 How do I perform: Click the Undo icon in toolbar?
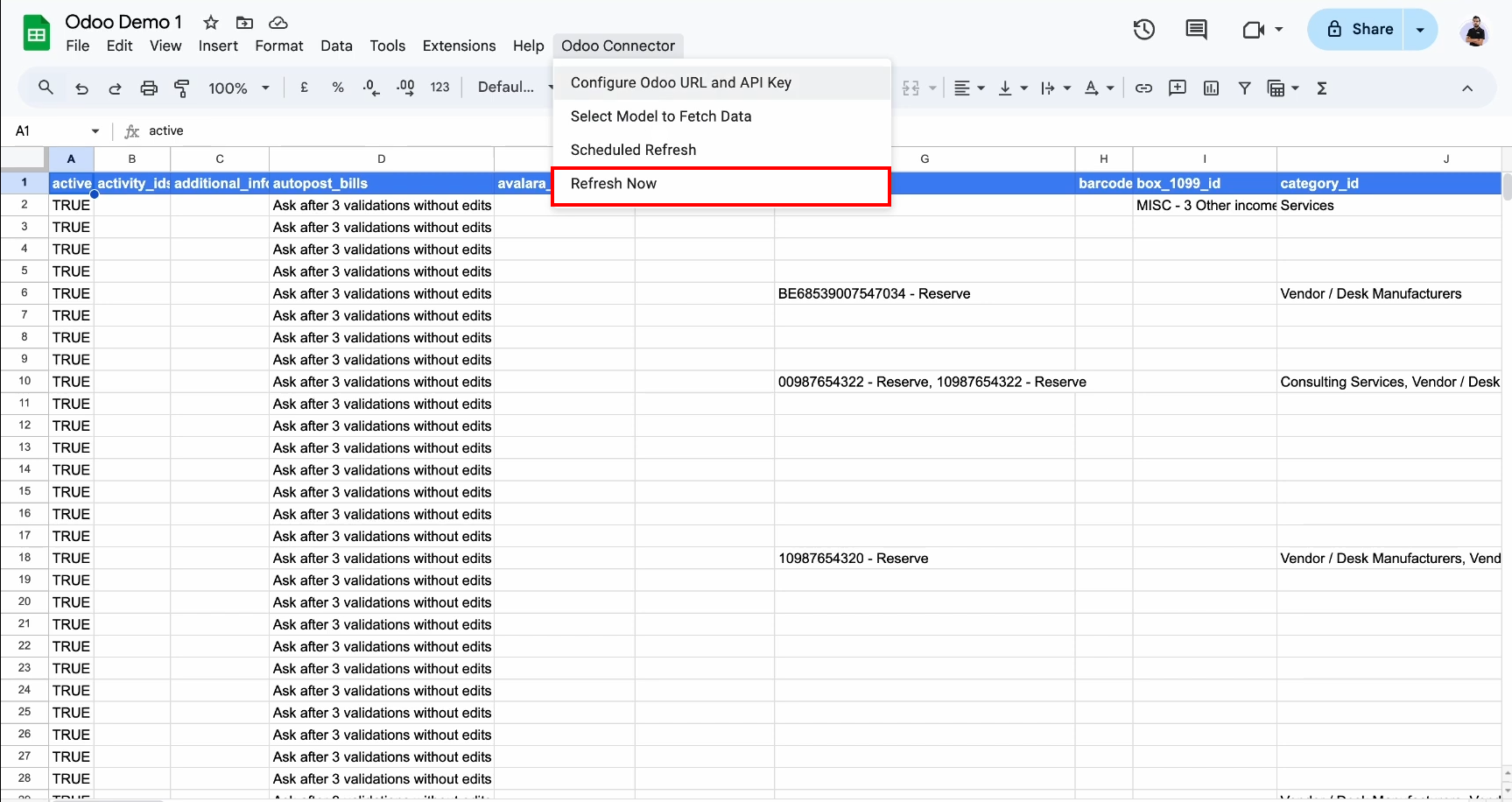point(81,88)
